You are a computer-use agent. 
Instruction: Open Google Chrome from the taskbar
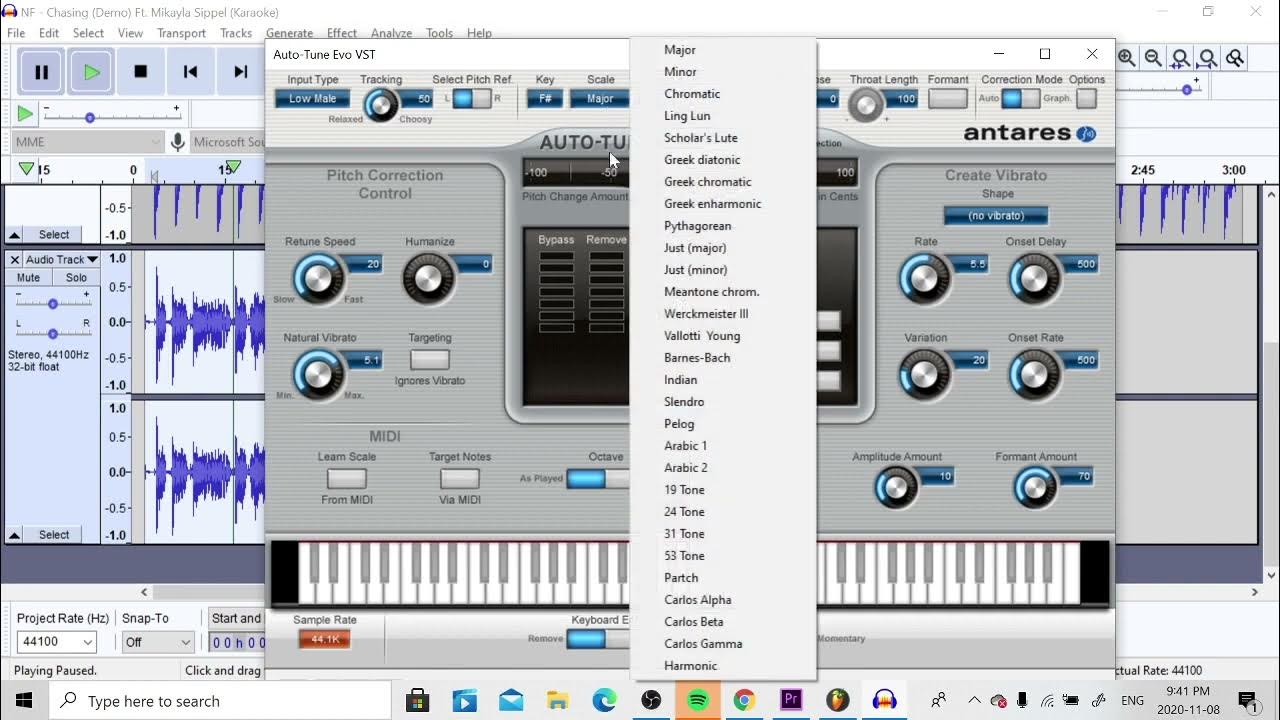coord(744,700)
